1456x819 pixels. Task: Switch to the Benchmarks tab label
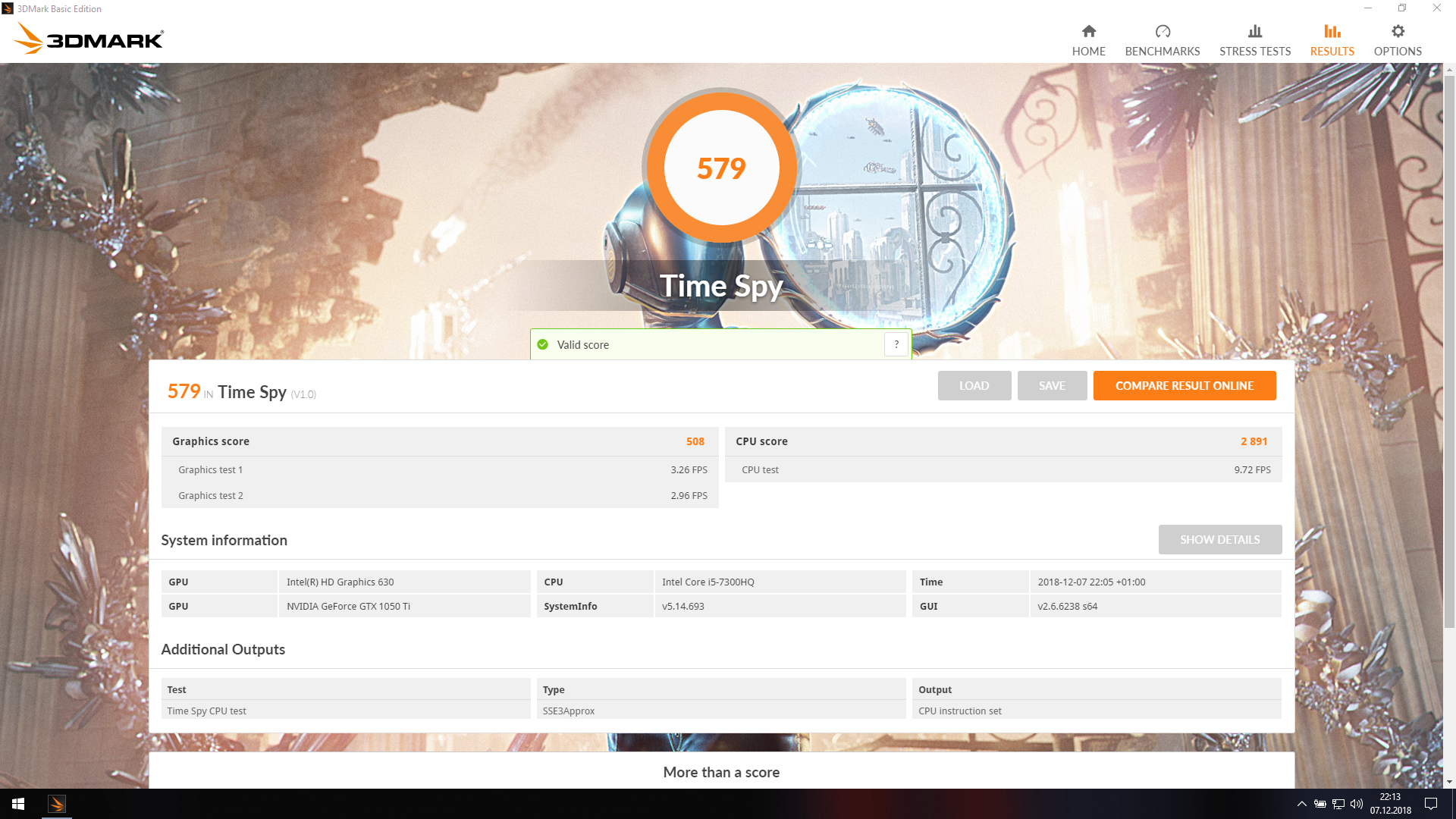[x=1162, y=52]
